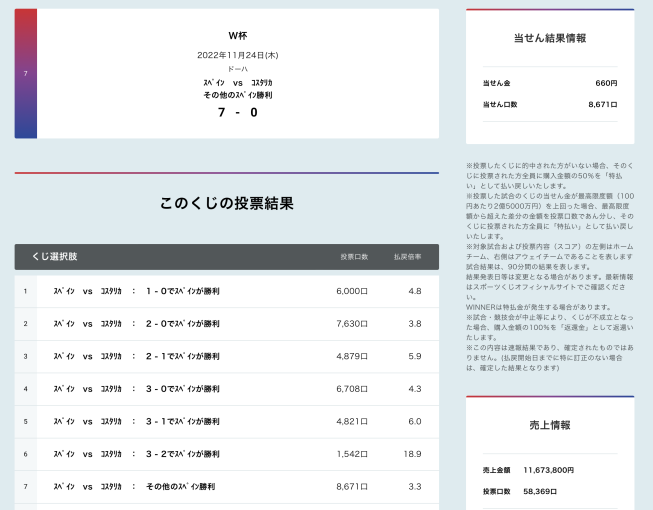Click the 当せん結果情報 panel heading
This screenshot has height=510, width=653.
coord(549,38)
